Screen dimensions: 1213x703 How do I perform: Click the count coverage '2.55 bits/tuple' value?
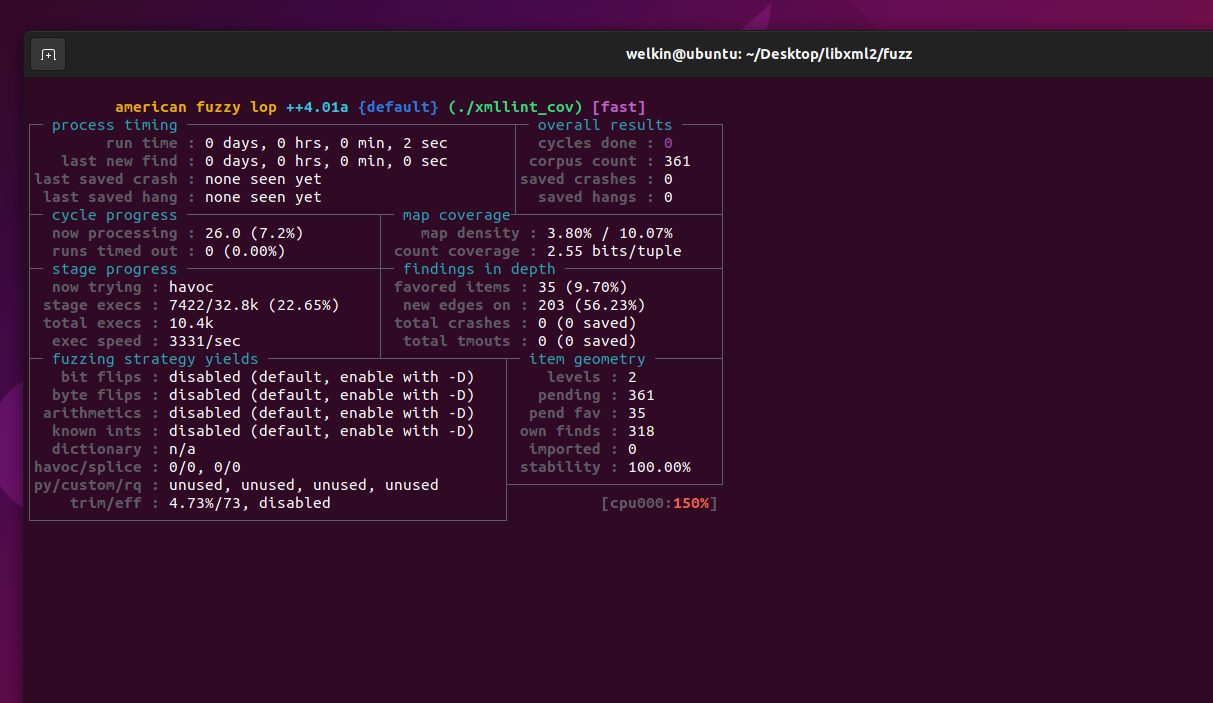pyautogui.click(x=614, y=251)
